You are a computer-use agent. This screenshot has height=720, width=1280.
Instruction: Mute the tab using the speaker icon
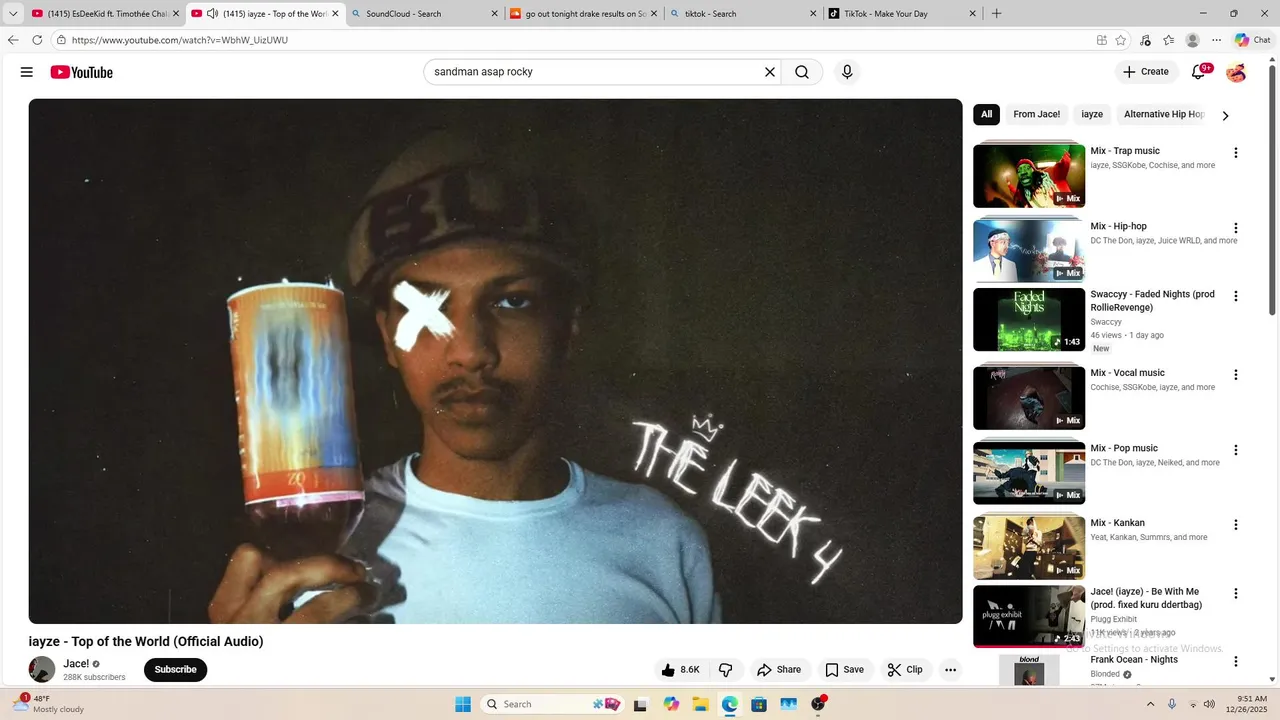(212, 14)
